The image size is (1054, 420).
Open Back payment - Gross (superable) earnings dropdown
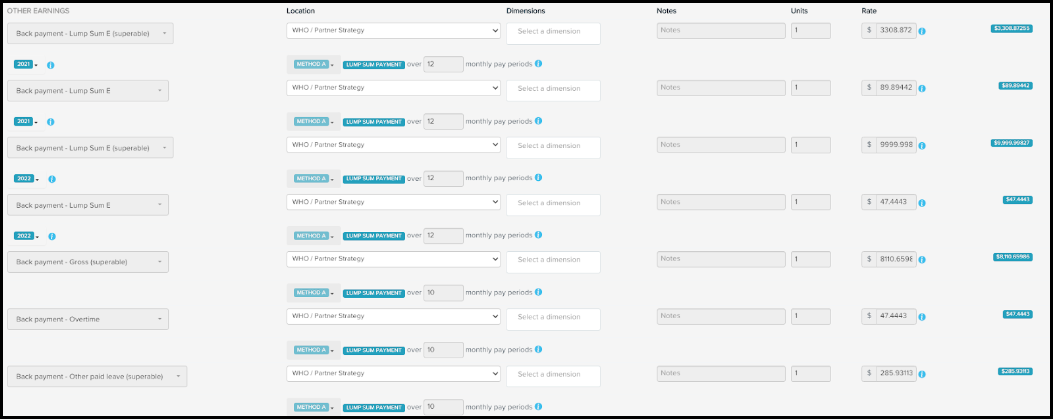[x=88, y=262]
